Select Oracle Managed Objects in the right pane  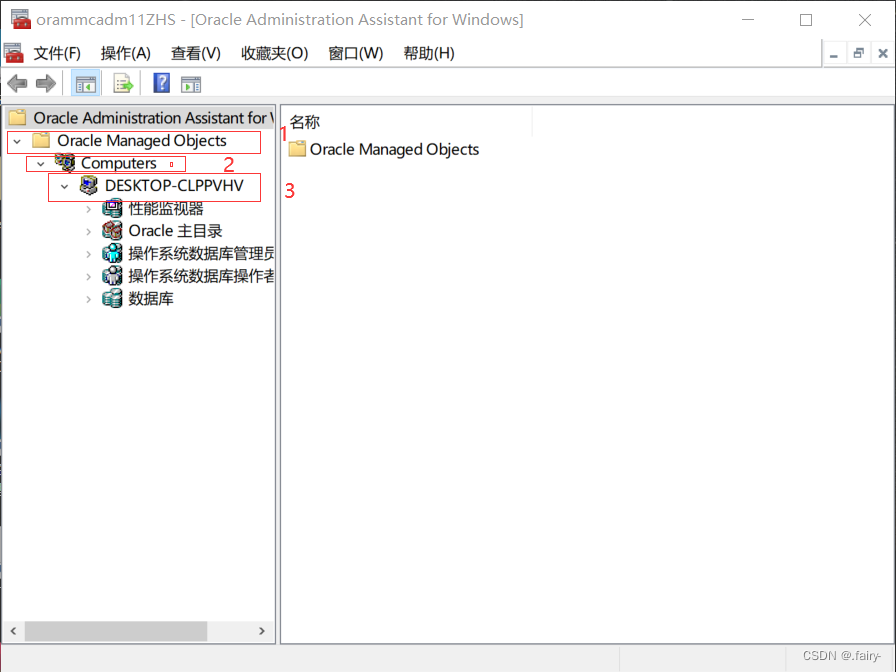pyautogui.click(x=394, y=149)
